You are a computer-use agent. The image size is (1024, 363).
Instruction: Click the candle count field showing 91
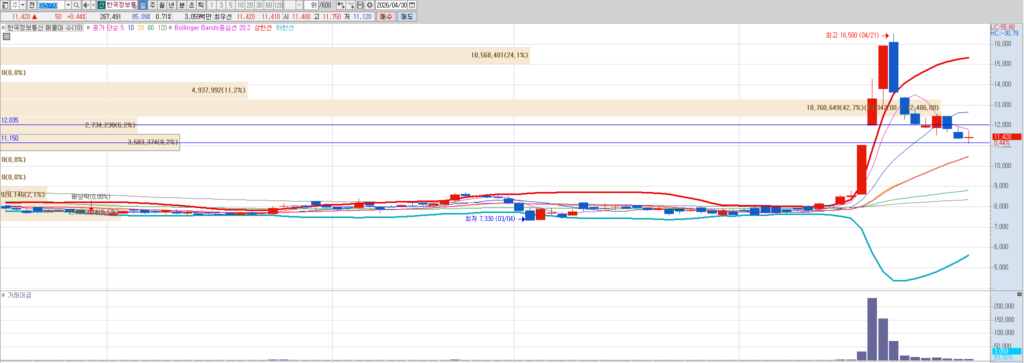tap(311, 5)
